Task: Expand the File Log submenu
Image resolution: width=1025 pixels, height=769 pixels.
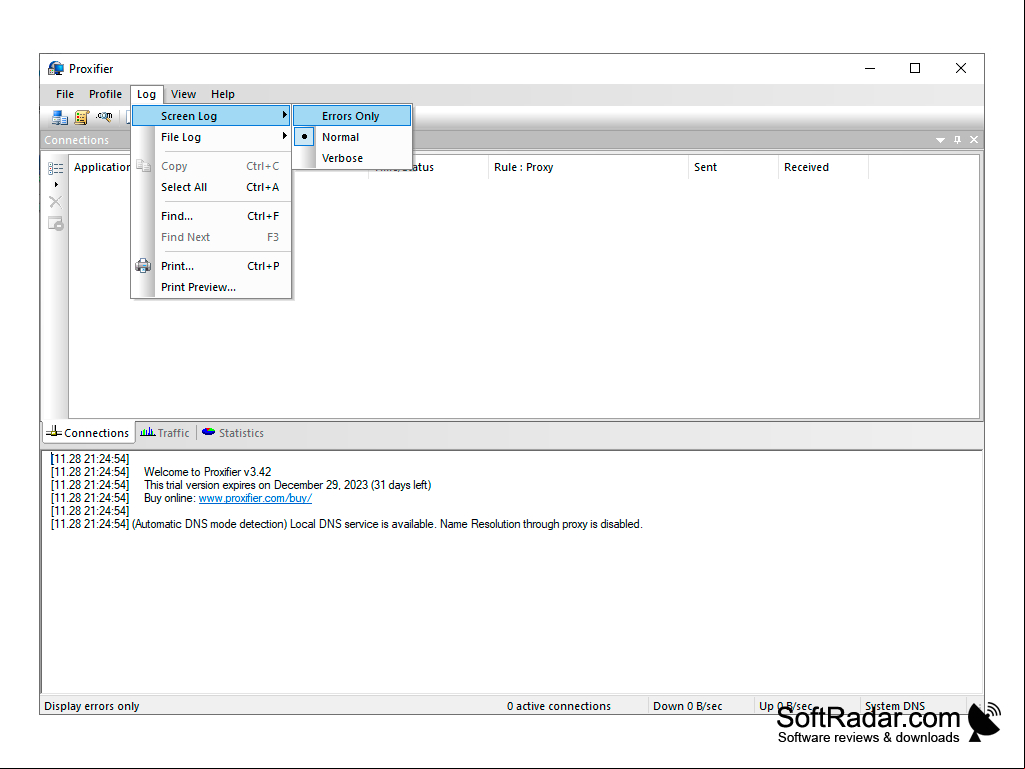Action: (211, 137)
